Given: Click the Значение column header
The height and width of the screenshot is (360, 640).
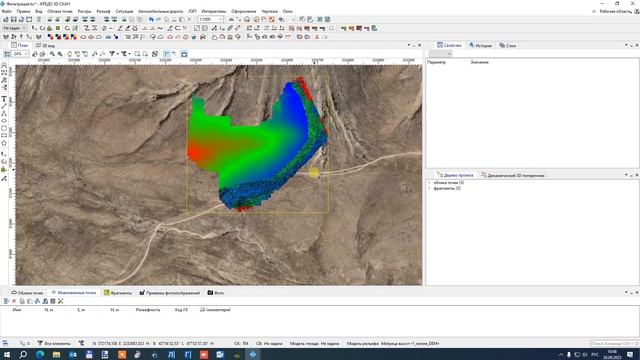Looking at the screenshot, I should [480, 62].
